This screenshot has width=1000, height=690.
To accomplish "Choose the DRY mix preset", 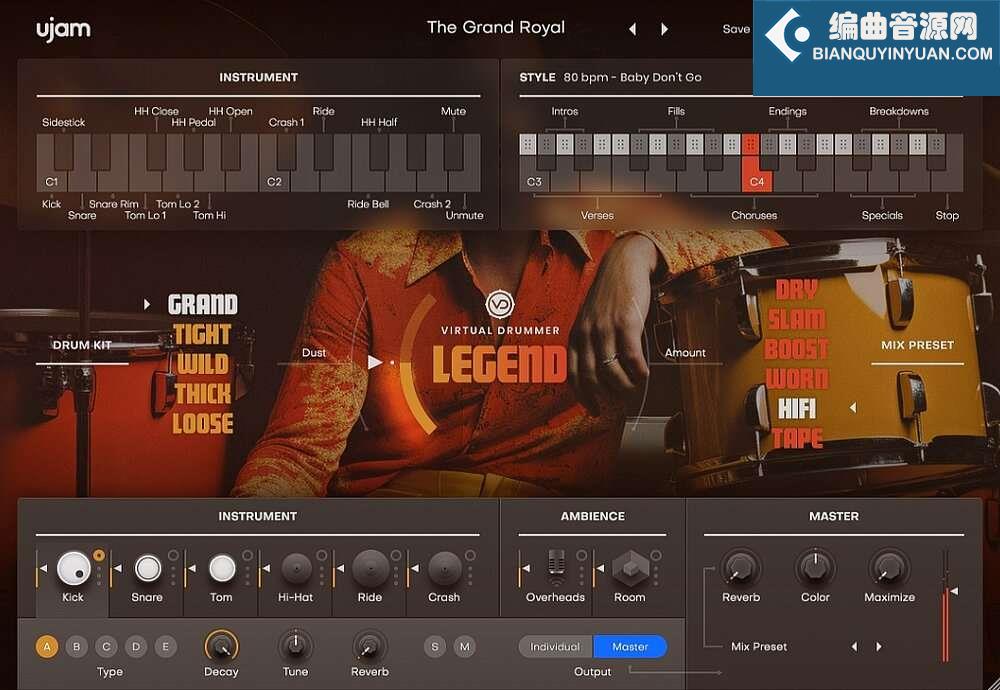I will point(797,290).
